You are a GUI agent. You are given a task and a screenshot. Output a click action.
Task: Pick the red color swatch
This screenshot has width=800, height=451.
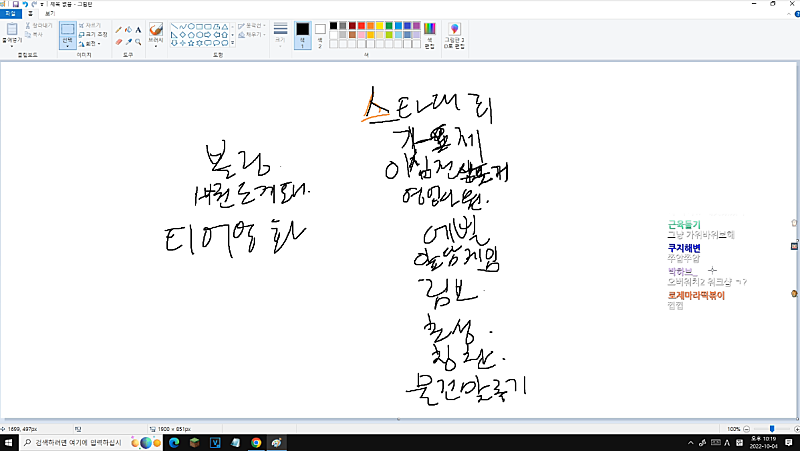tap(361, 26)
